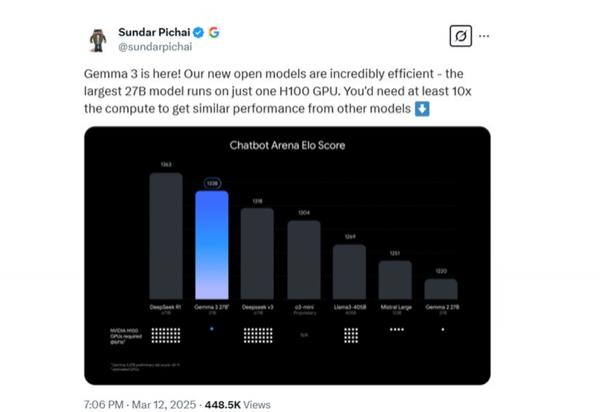600x412 pixels.
Task: Click the Mistral Large bar in chart
Action: coord(395,281)
